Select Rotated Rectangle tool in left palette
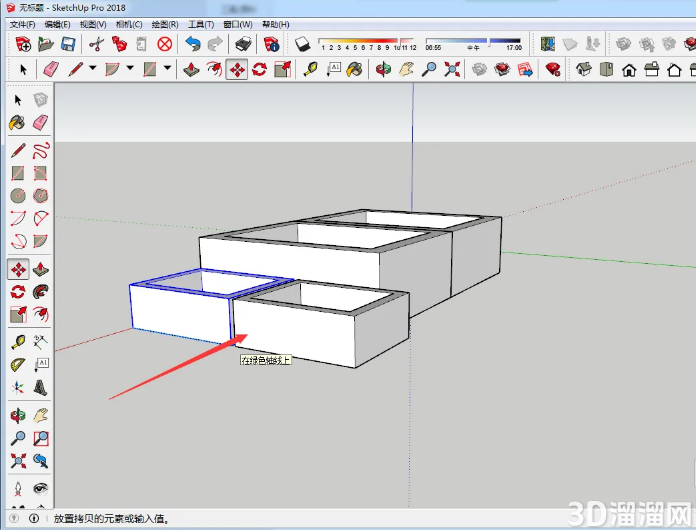Viewport: 696px width, 530px height. 40,173
